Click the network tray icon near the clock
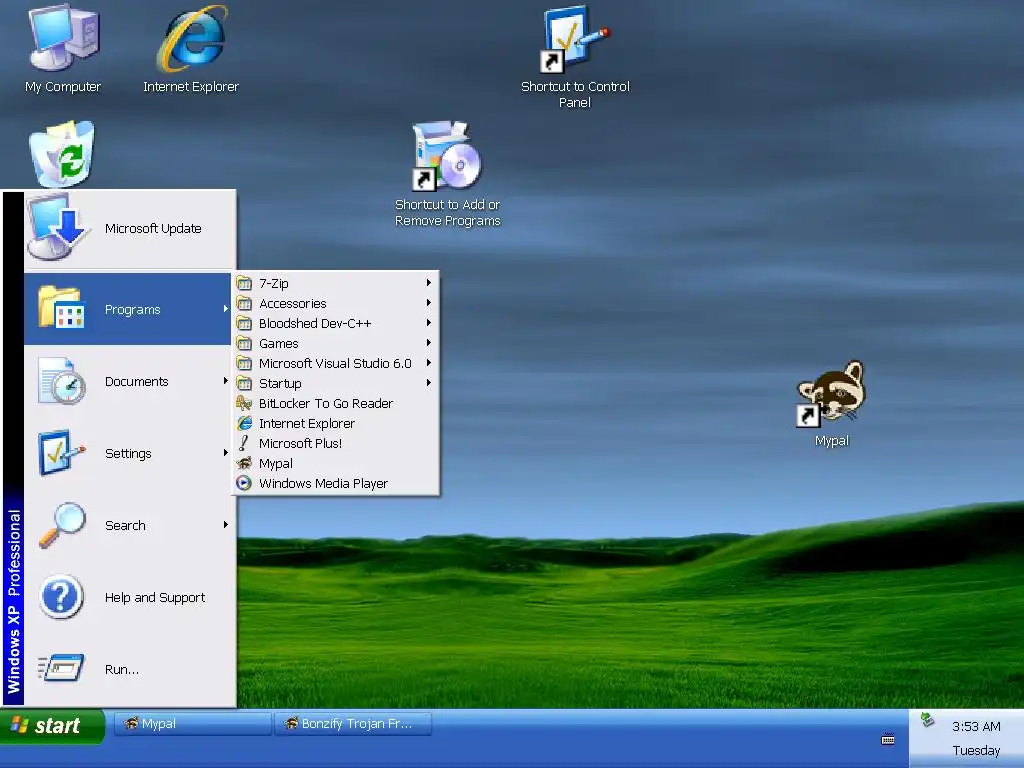 pyautogui.click(x=927, y=720)
